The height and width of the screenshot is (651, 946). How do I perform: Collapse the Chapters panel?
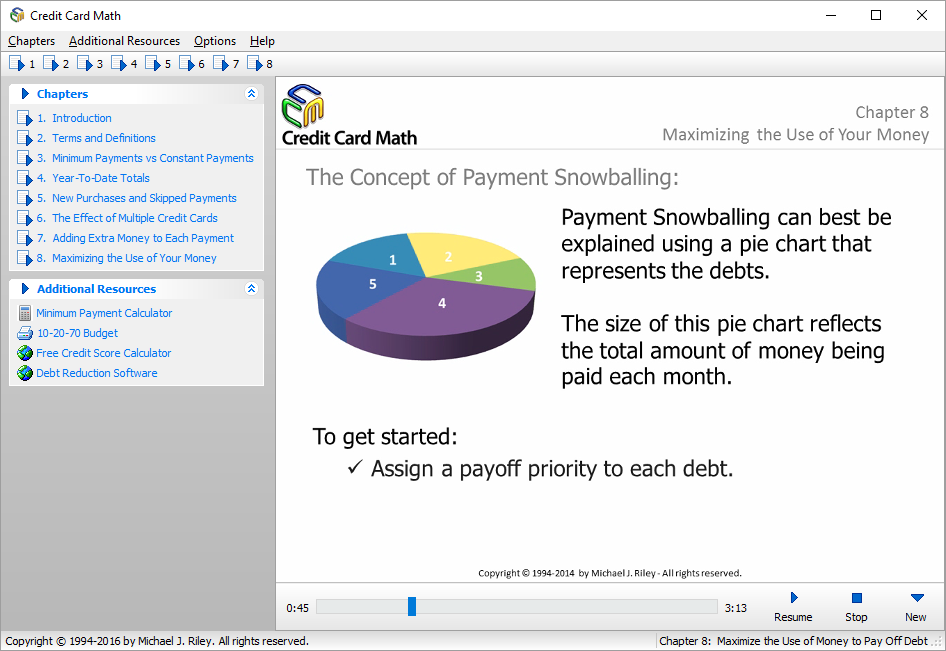(252, 94)
